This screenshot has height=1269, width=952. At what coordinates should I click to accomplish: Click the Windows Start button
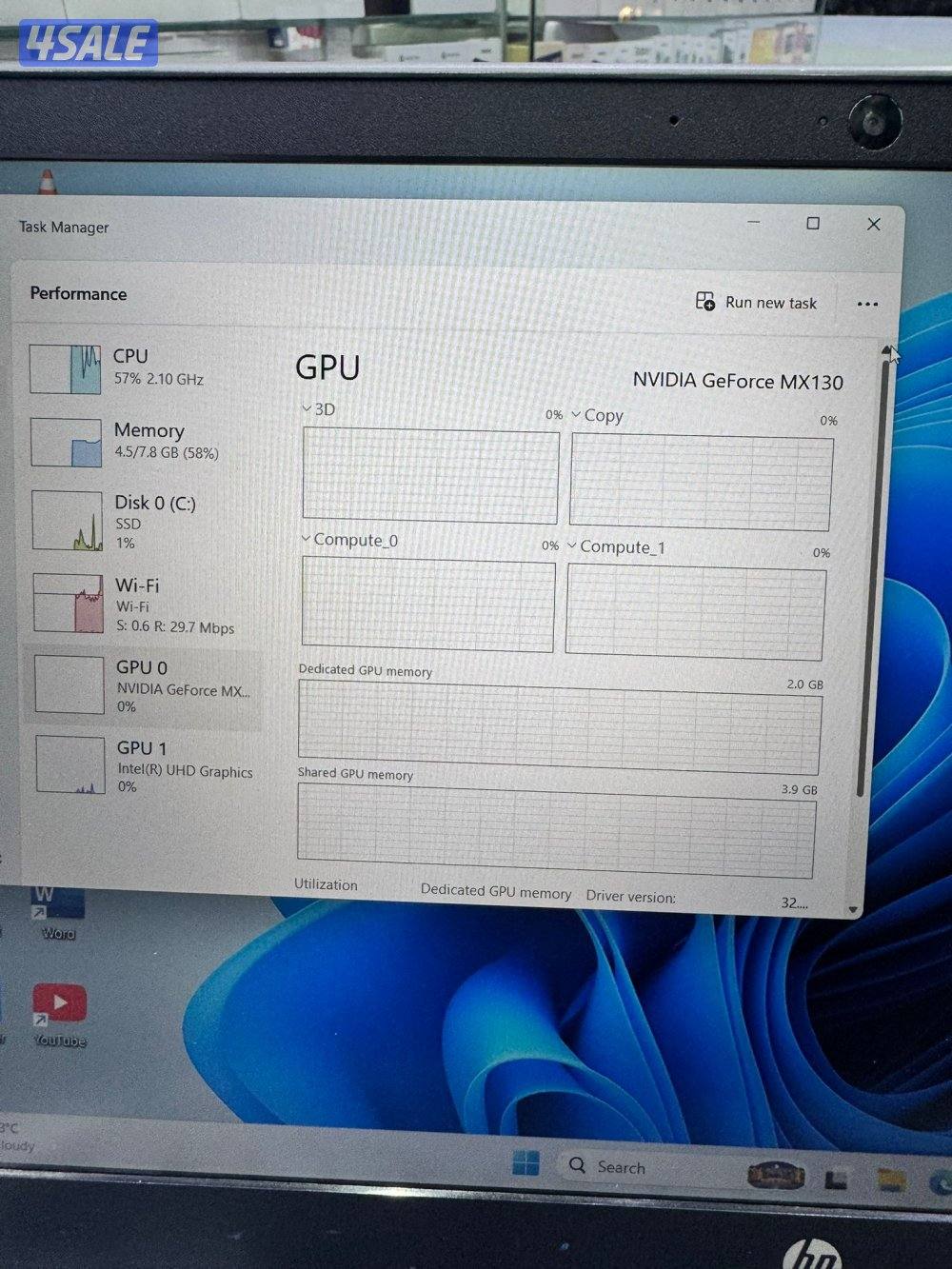(525, 1164)
